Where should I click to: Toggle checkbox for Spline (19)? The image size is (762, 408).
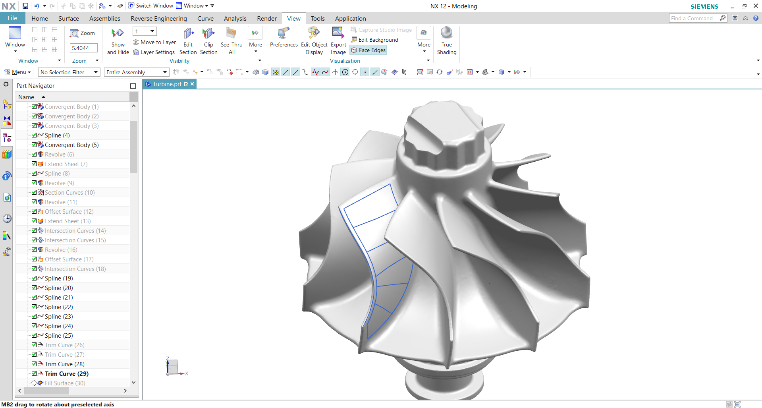35,278
